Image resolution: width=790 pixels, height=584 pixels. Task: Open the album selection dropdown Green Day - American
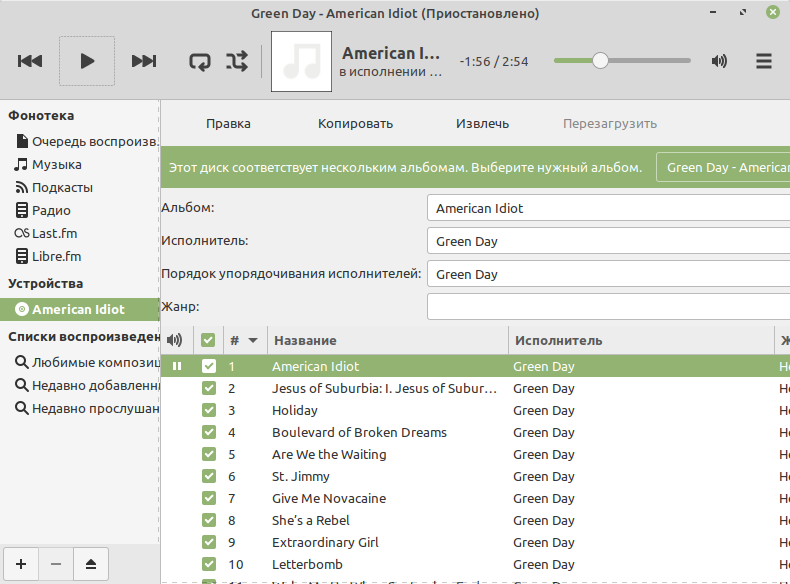[x=723, y=167]
